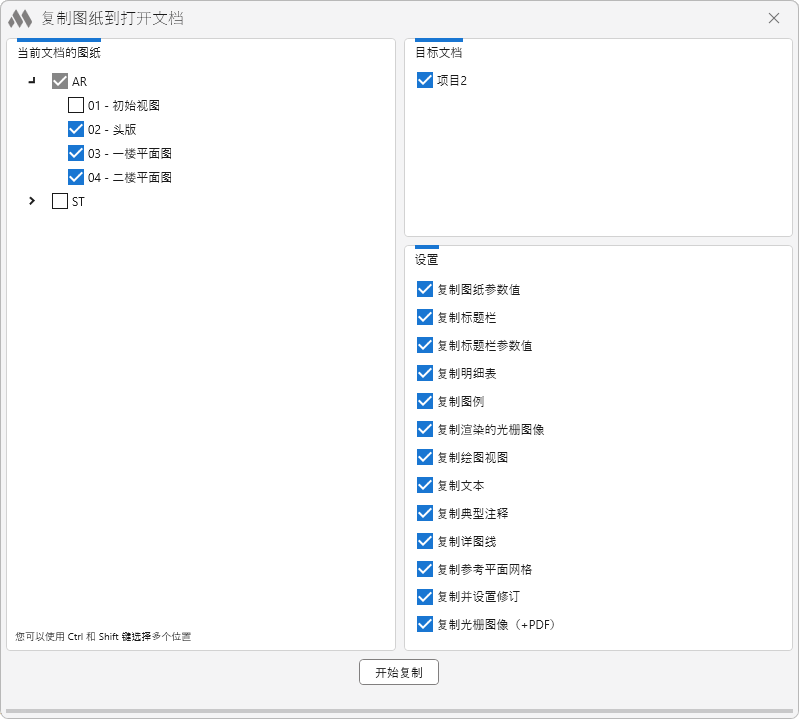Toggle 复制光栅图像（+PDF） checkbox
The height and width of the screenshot is (719, 799).
pos(425,625)
